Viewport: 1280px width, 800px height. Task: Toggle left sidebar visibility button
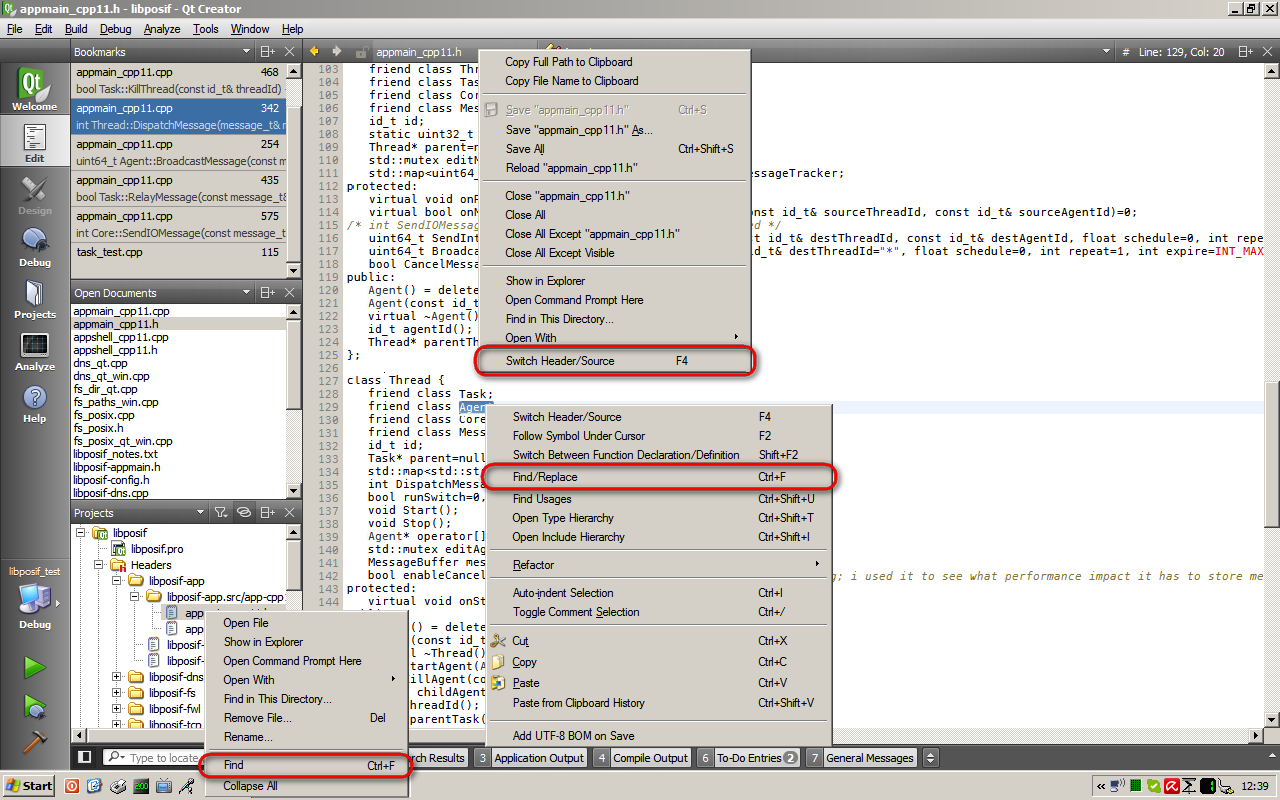click(85, 757)
